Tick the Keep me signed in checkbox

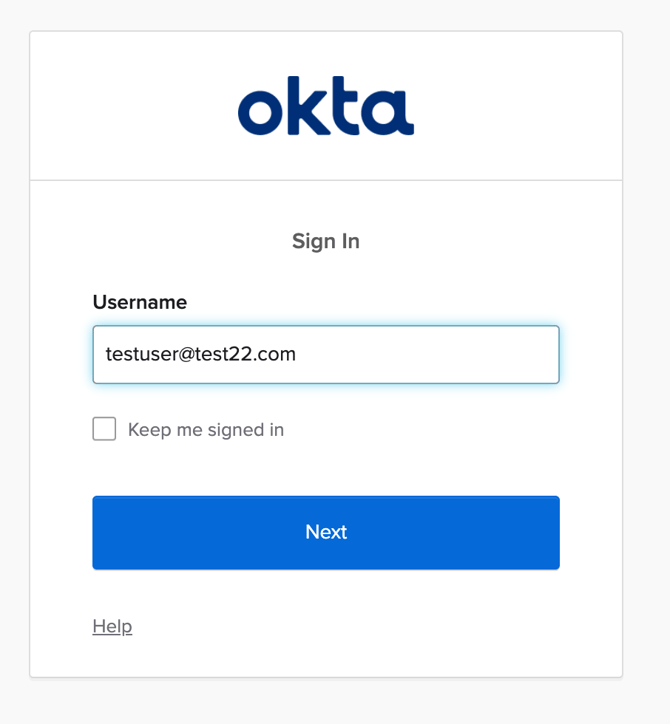click(104, 429)
